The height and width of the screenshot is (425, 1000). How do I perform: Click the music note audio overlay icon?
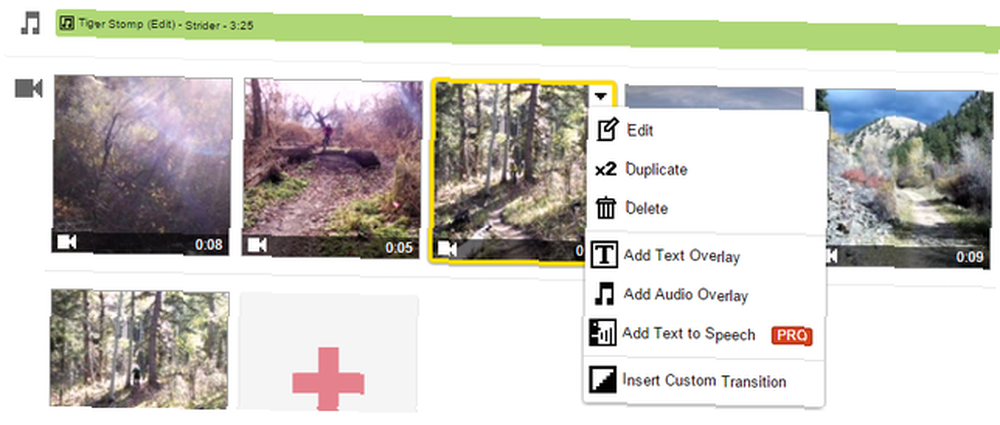(x=605, y=294)
